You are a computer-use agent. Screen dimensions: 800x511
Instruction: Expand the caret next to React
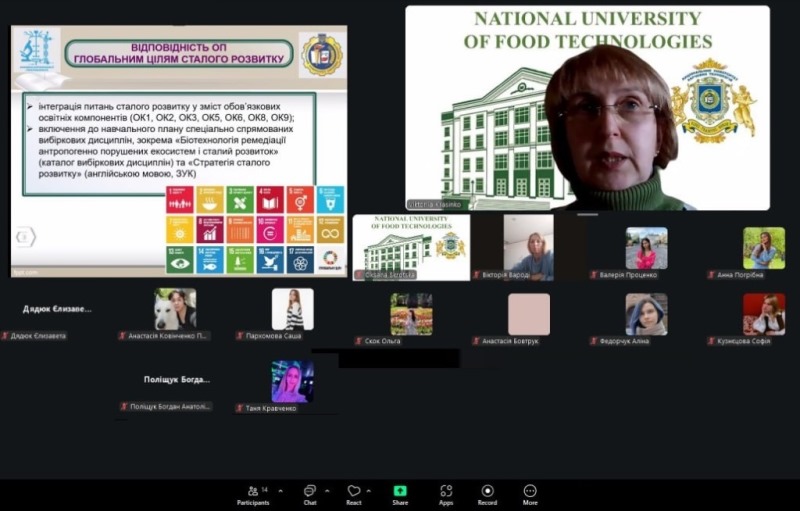[x=368, y=491]
